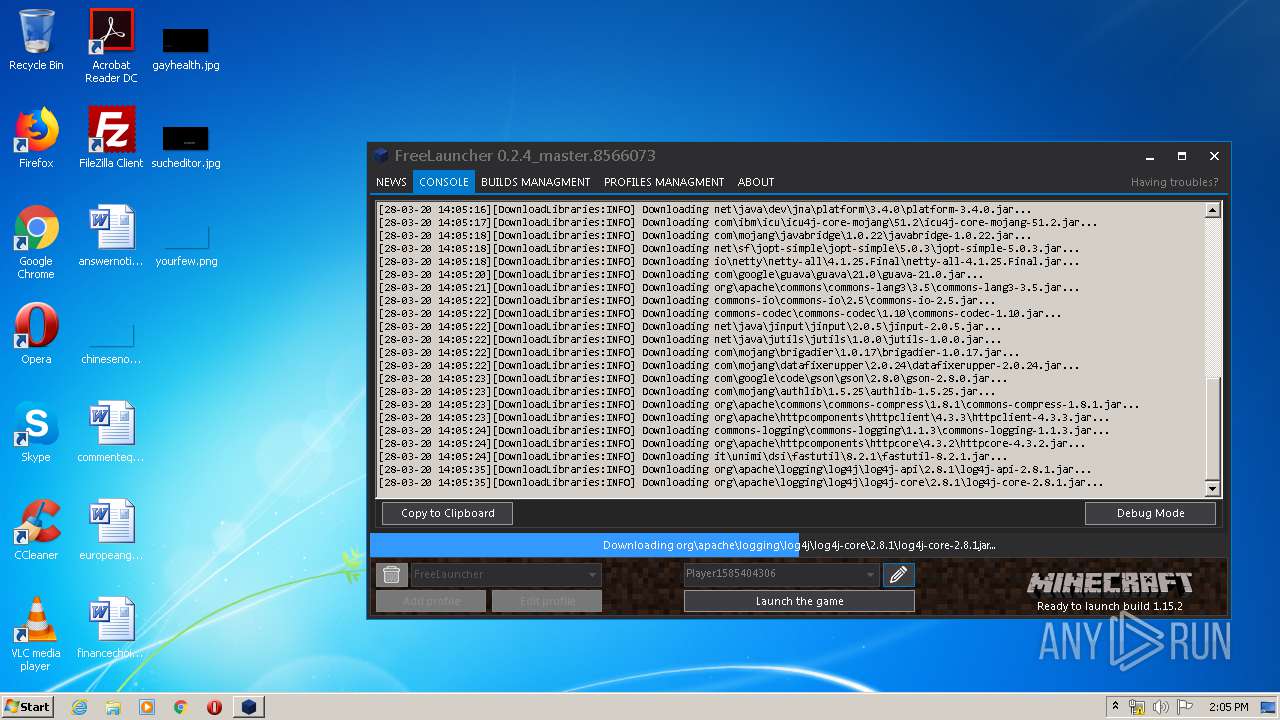Click FreeLauncher cube icon in taskbar

coord(249,707)
